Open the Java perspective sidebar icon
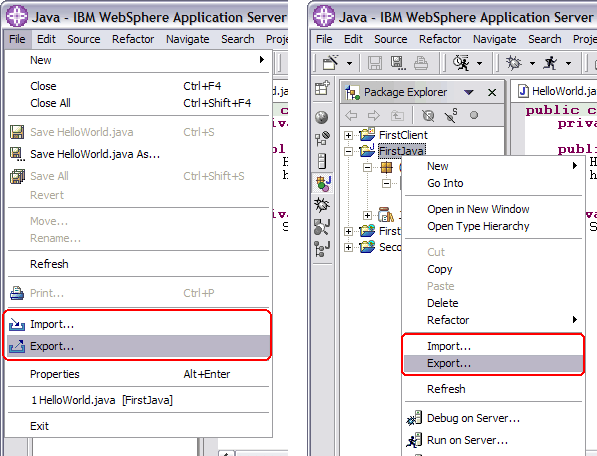 323,183
